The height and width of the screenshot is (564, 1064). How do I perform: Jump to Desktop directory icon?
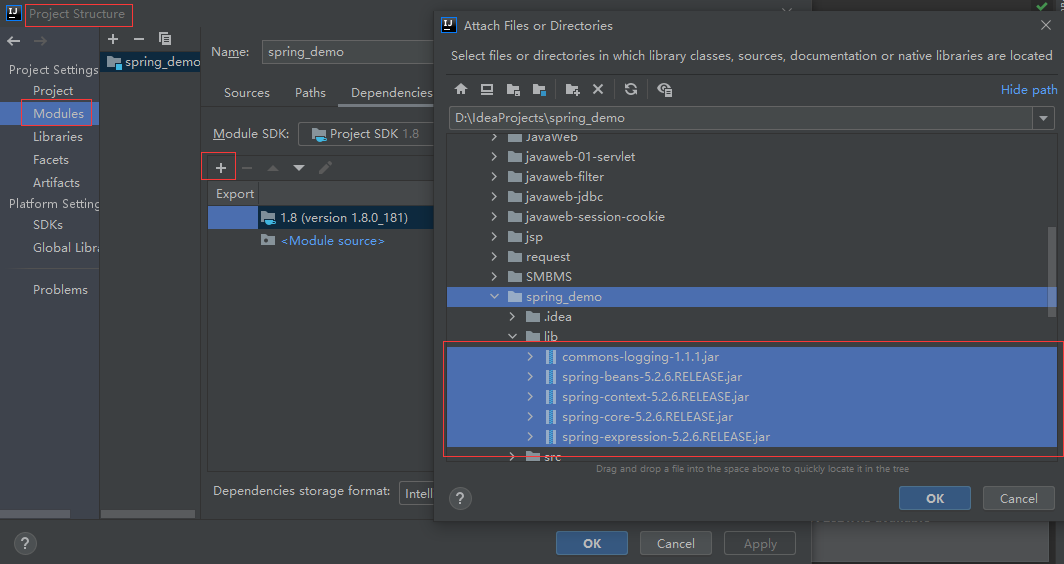pyautogui.click(x=487, y=89)
